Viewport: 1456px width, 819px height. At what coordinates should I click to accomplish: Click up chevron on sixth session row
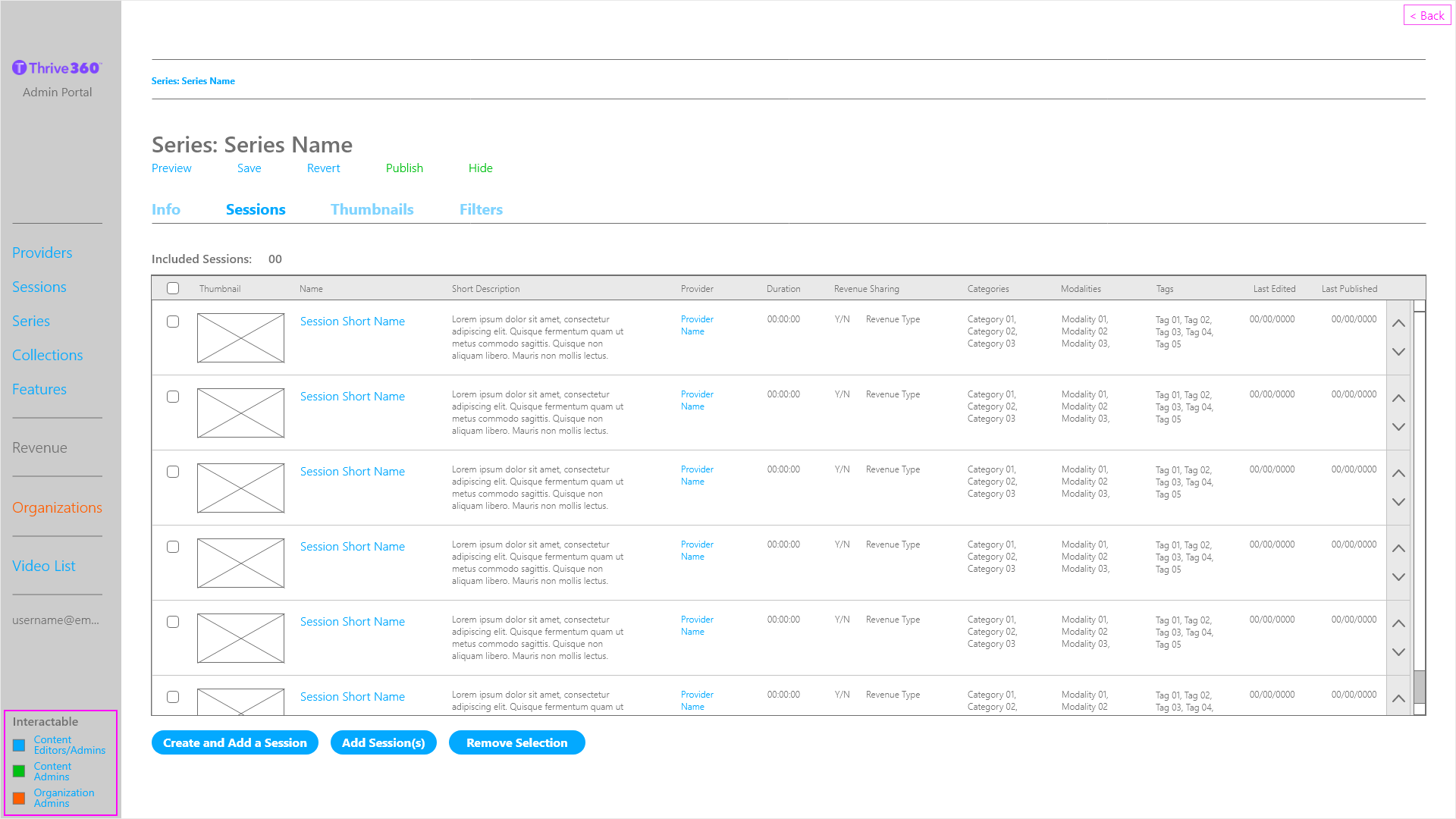coord(1398,698)
